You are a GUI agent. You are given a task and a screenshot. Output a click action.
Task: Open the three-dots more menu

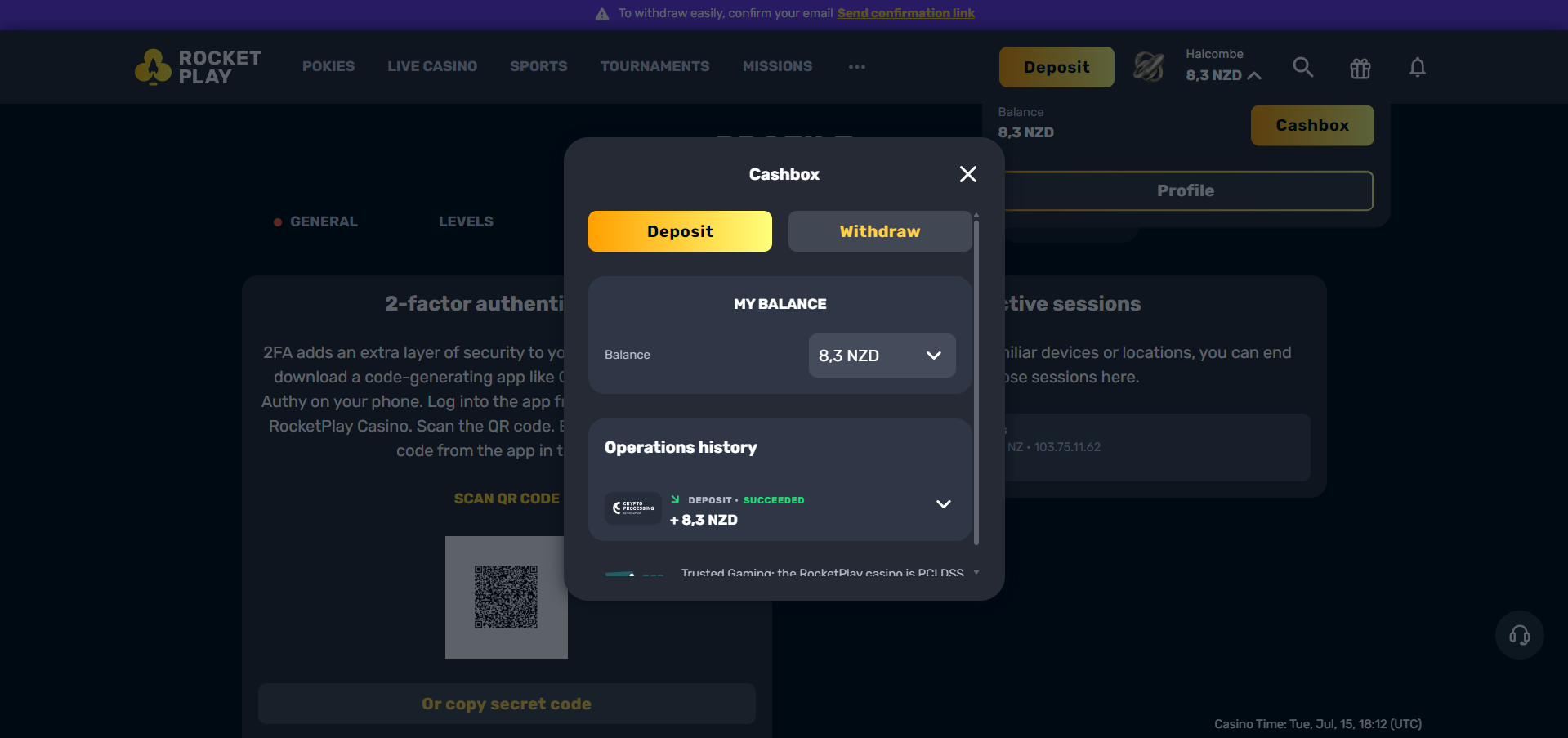click(856, 67)
